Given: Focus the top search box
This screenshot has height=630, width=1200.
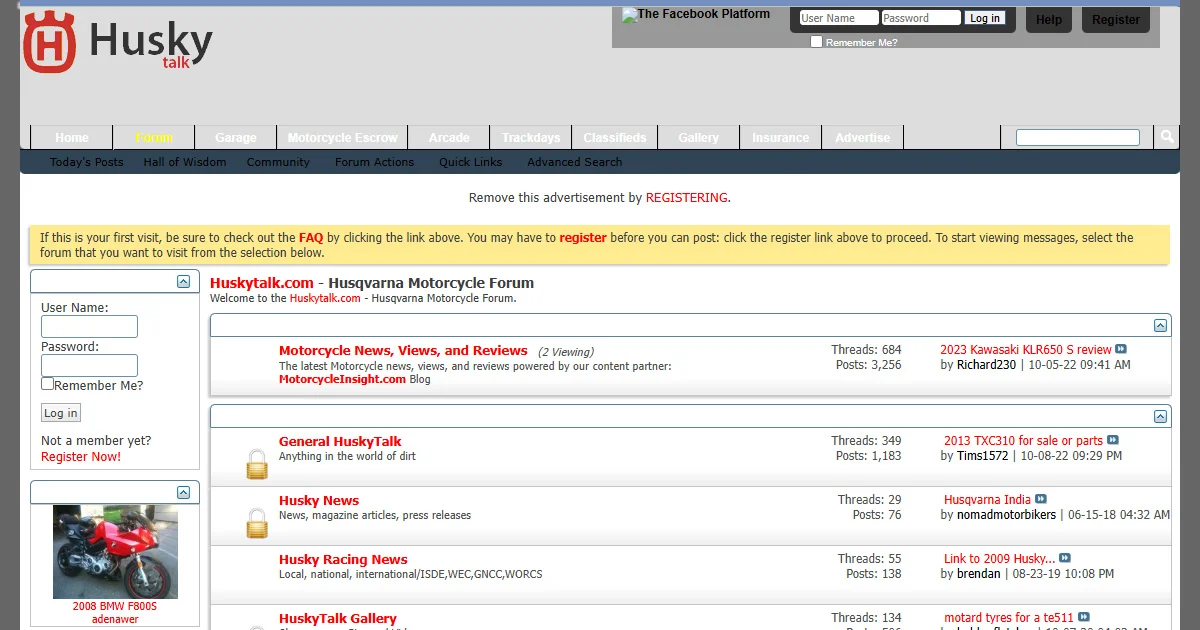Looking at the screenshot, I should (x=1078, y=137).
